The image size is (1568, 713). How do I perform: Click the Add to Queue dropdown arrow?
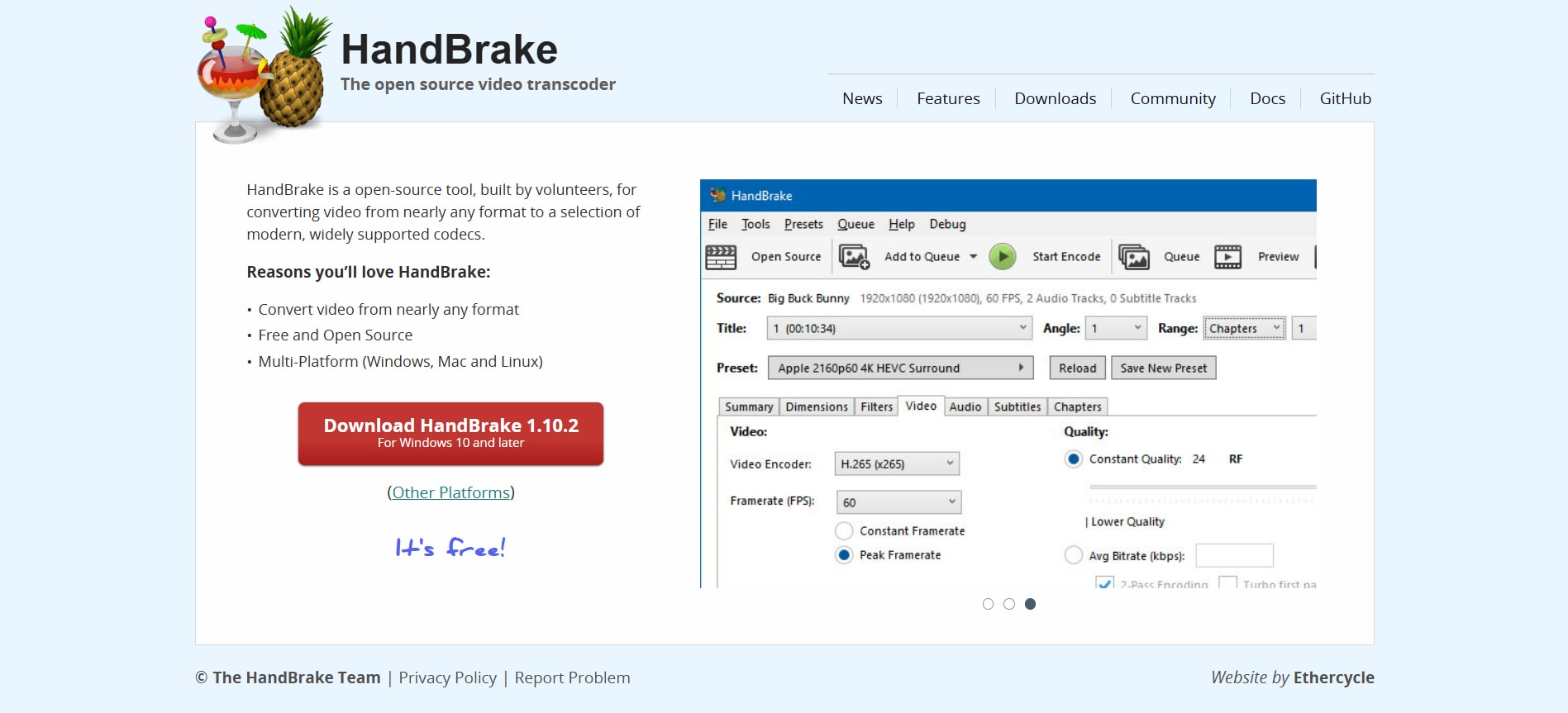pos(974,257)
